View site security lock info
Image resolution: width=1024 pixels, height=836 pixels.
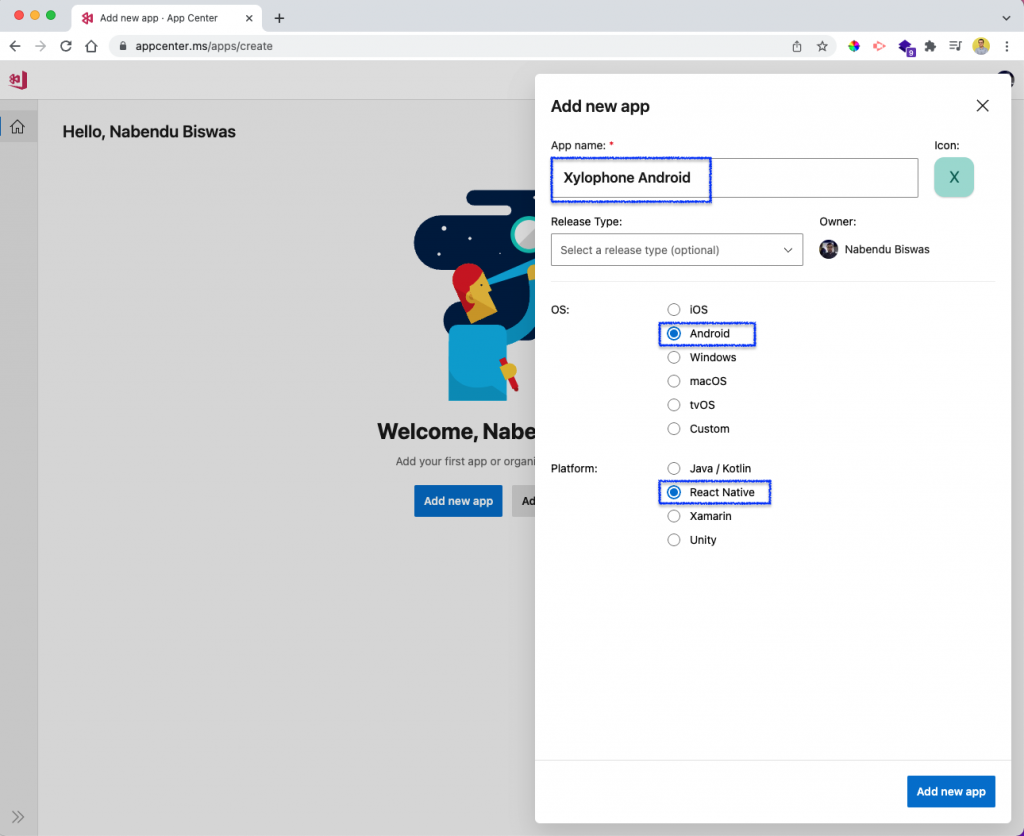pos(123,46)
